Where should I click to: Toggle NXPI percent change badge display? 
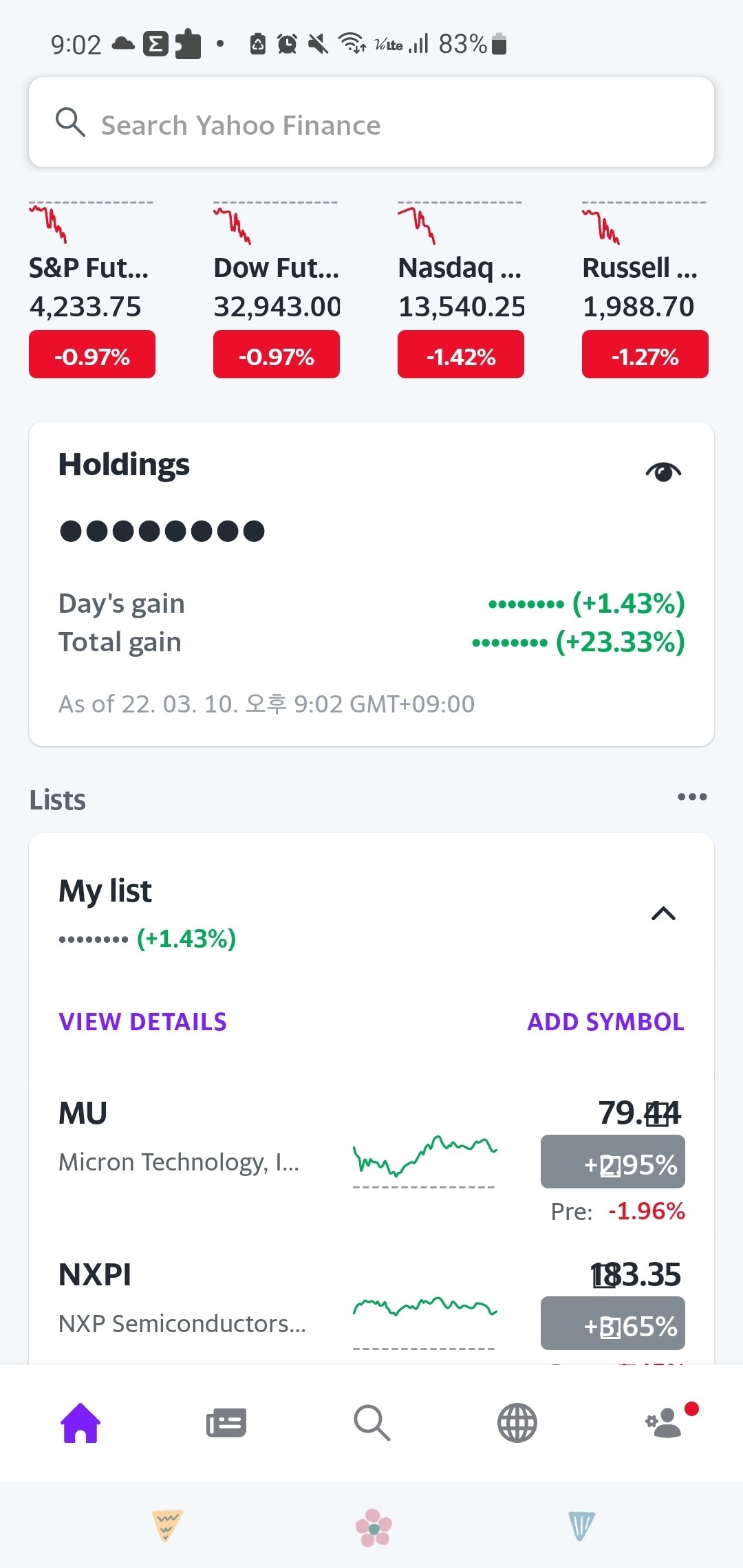pyautogui.click(x=612, y=1323)
